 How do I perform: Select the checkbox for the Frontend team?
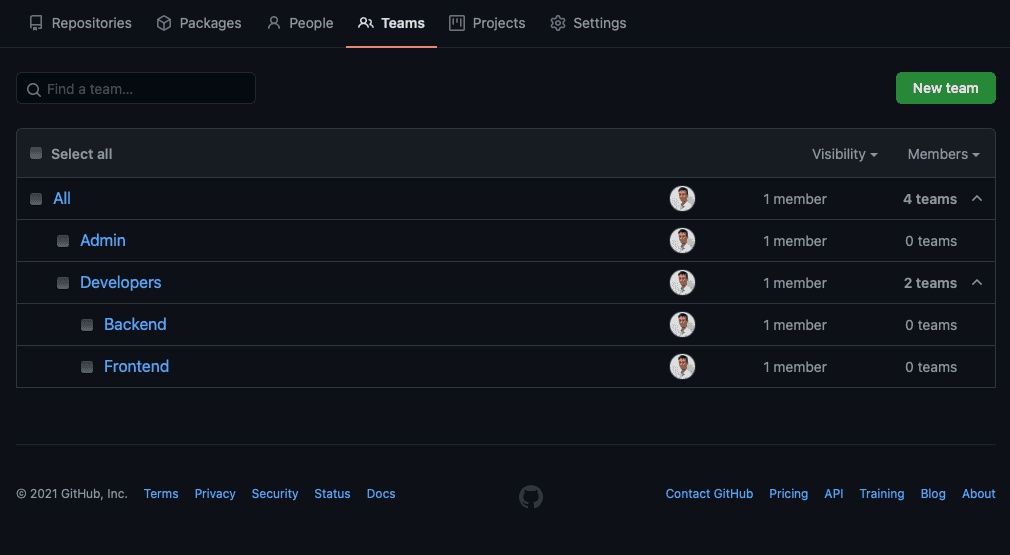coord(87,367)
